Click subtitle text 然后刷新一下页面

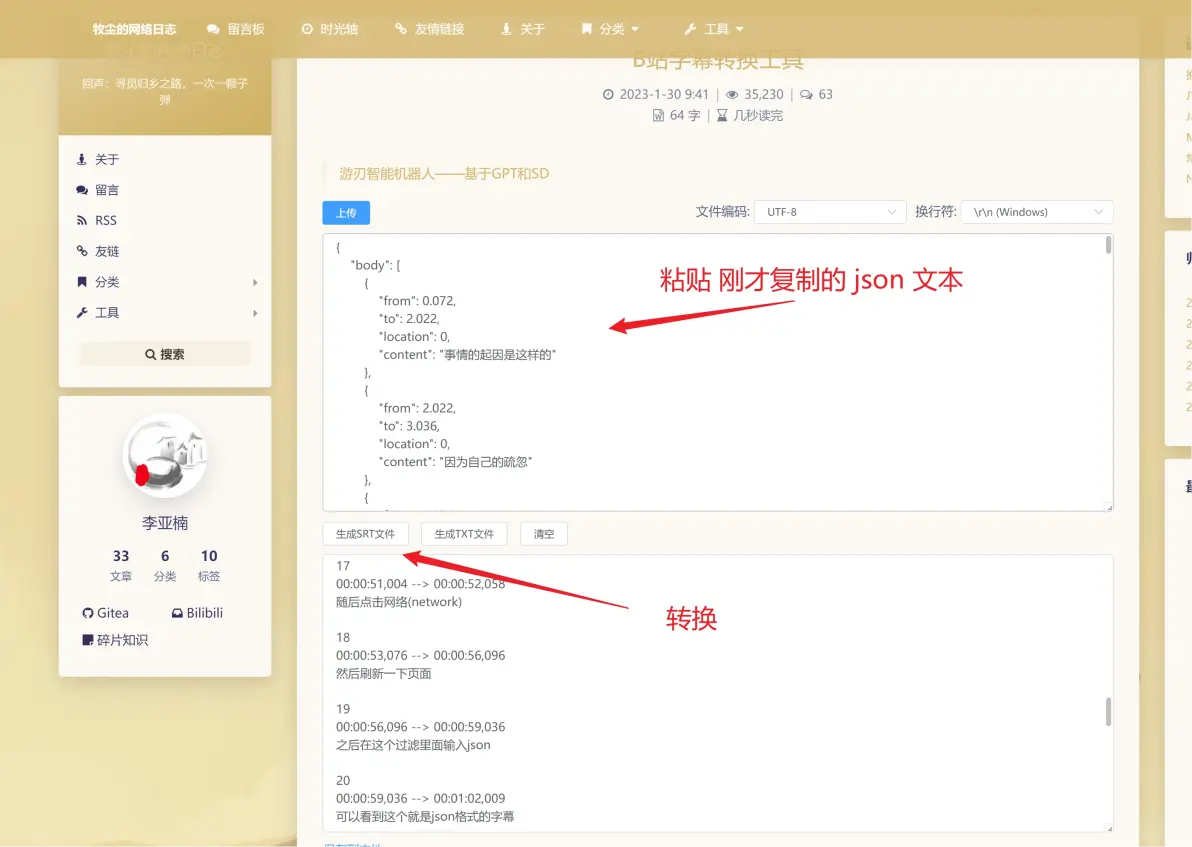(384, 674)
